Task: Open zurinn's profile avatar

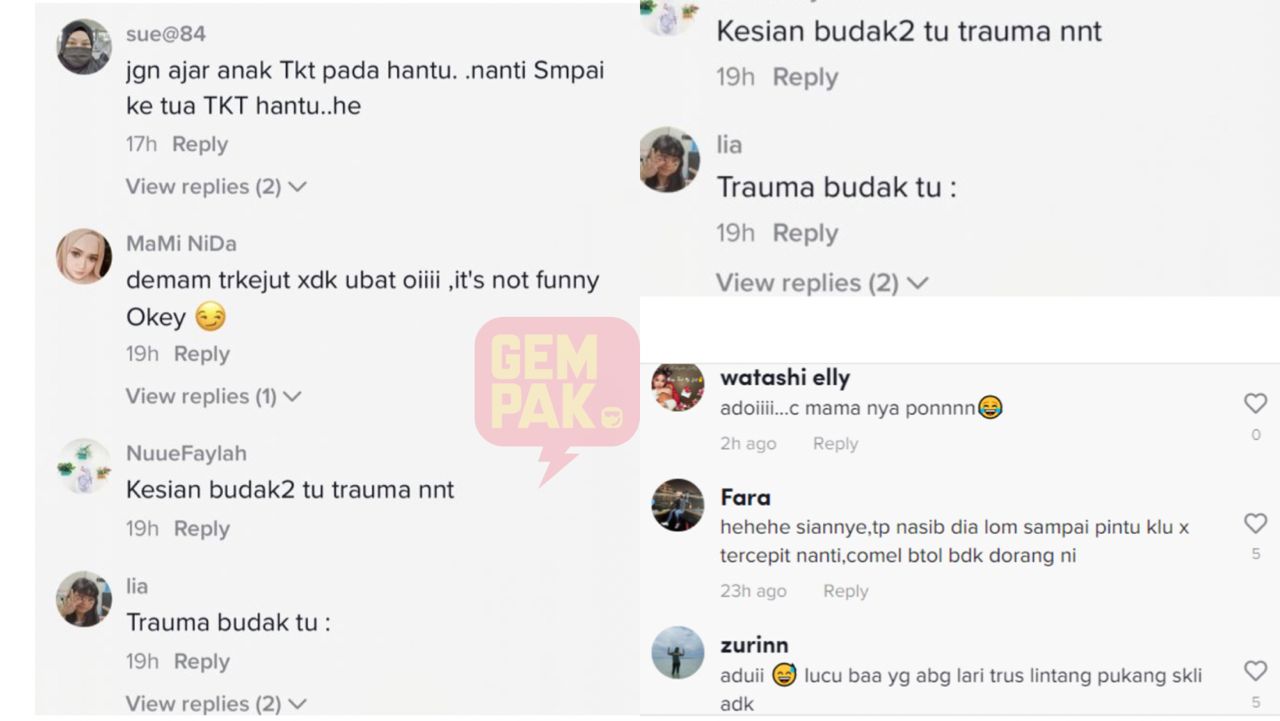Action: pos(678,653)
